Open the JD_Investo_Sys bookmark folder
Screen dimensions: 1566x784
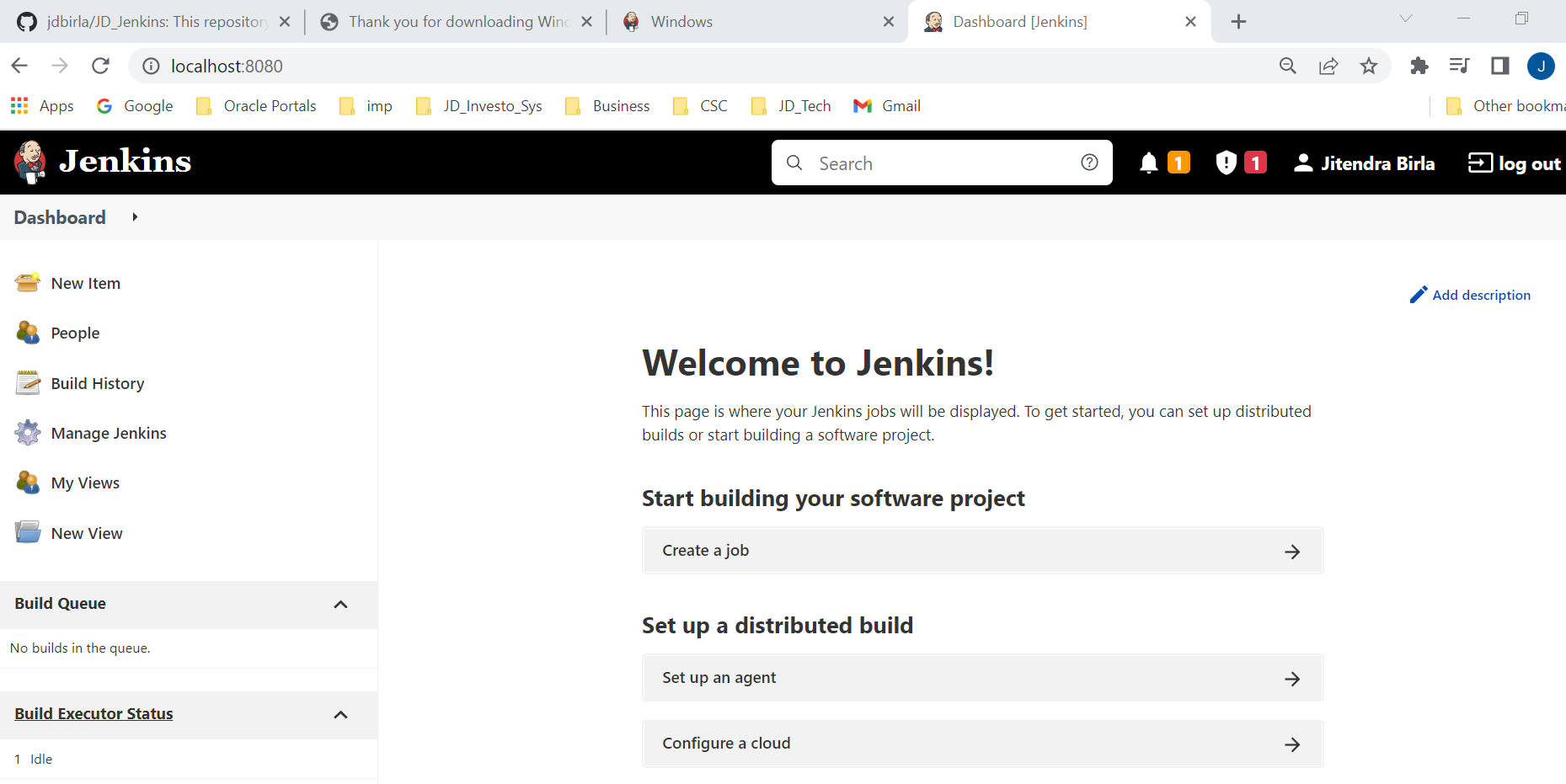(x=478, y=106)
